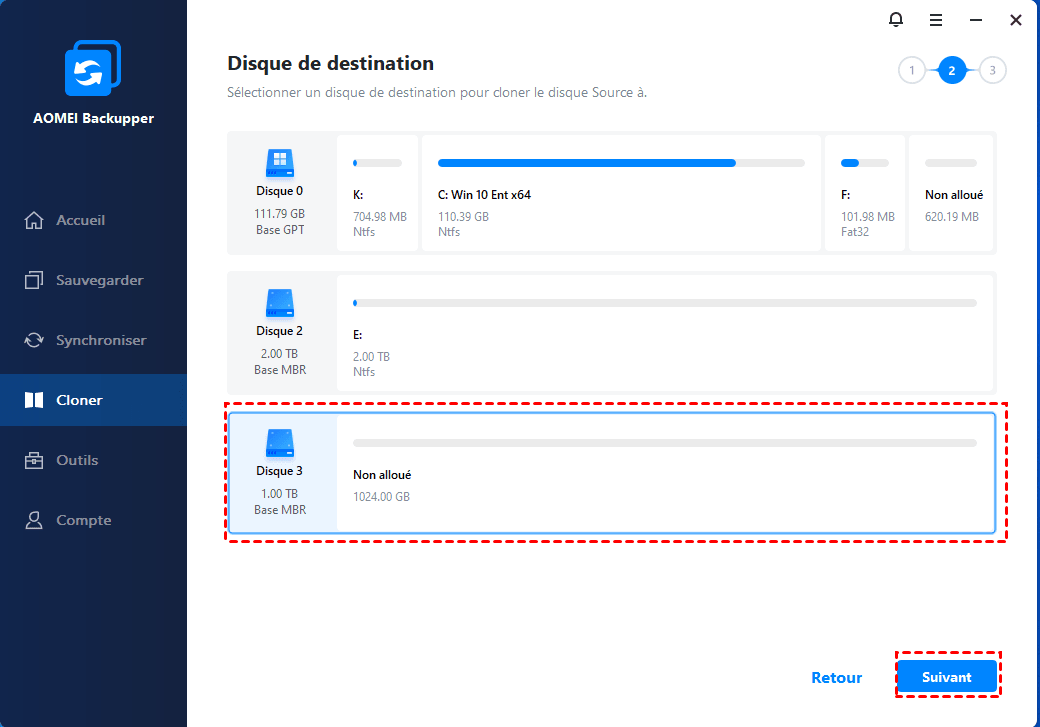Select Non alloué 1024.00 GB on Disque 3
Screen dimensions: 1040x727
pyautogui.click(x=665, y=473)
